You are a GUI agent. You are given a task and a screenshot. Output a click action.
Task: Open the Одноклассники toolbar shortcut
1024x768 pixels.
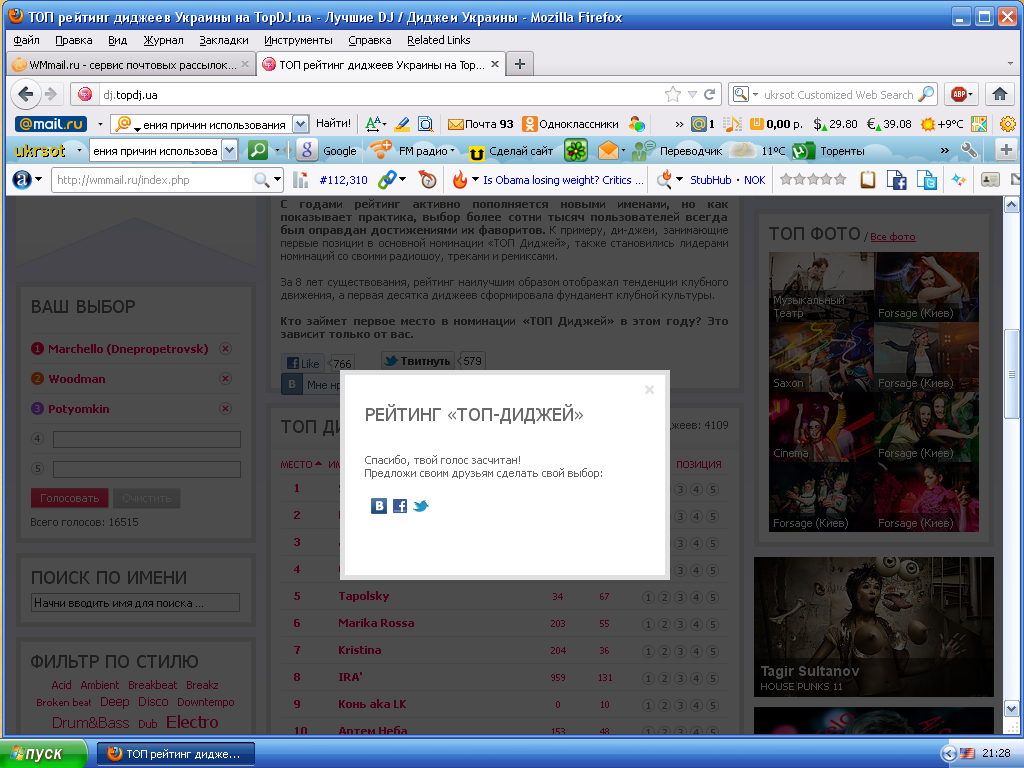click(x=570, y=124)
